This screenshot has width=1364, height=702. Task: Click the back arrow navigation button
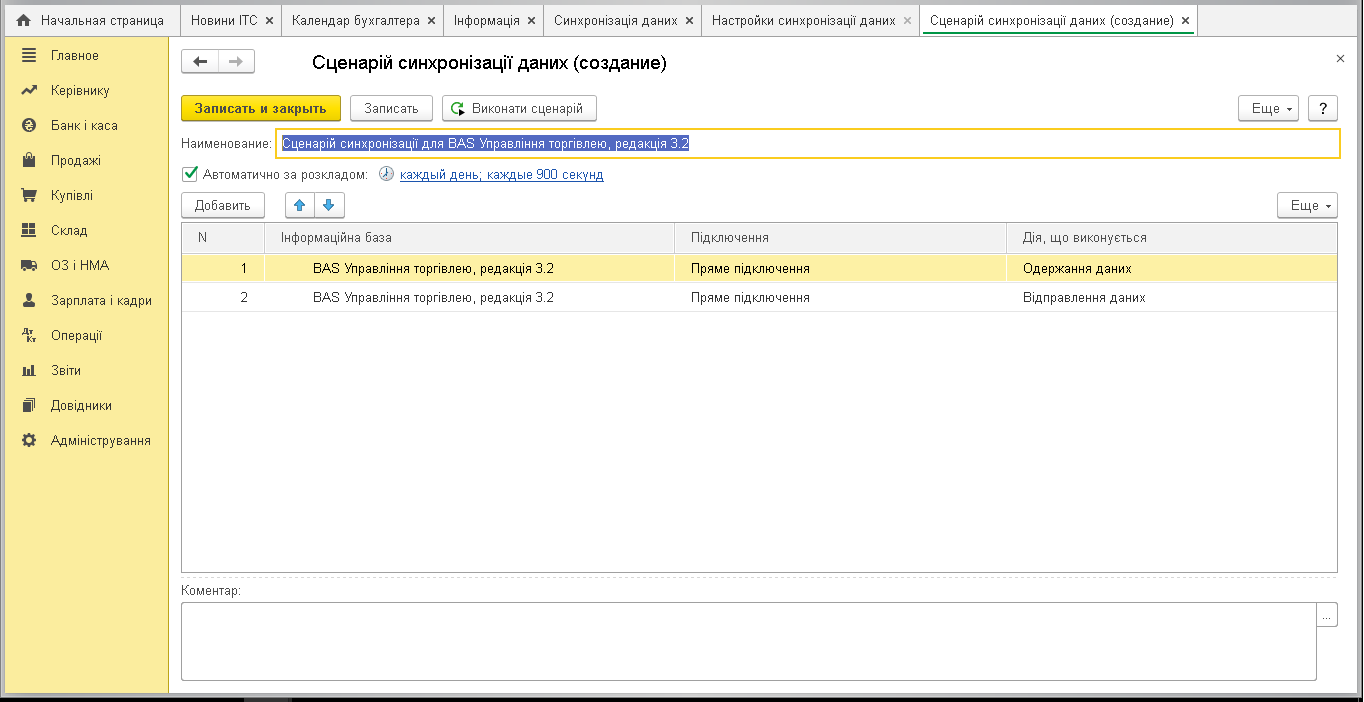coord(200,62)
